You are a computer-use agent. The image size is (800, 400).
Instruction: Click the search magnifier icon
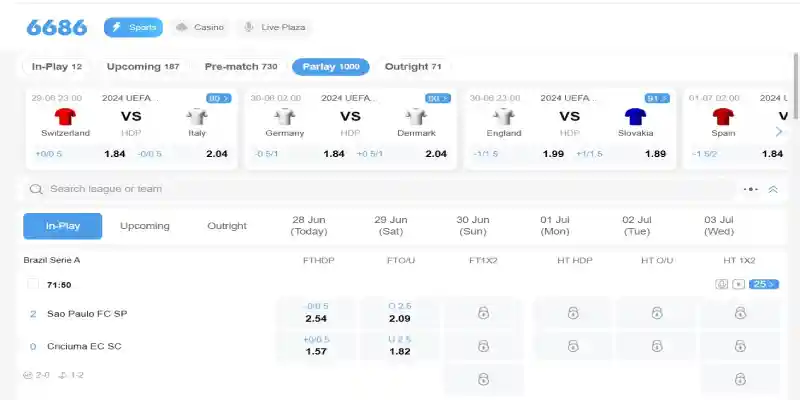pos(36,189)
